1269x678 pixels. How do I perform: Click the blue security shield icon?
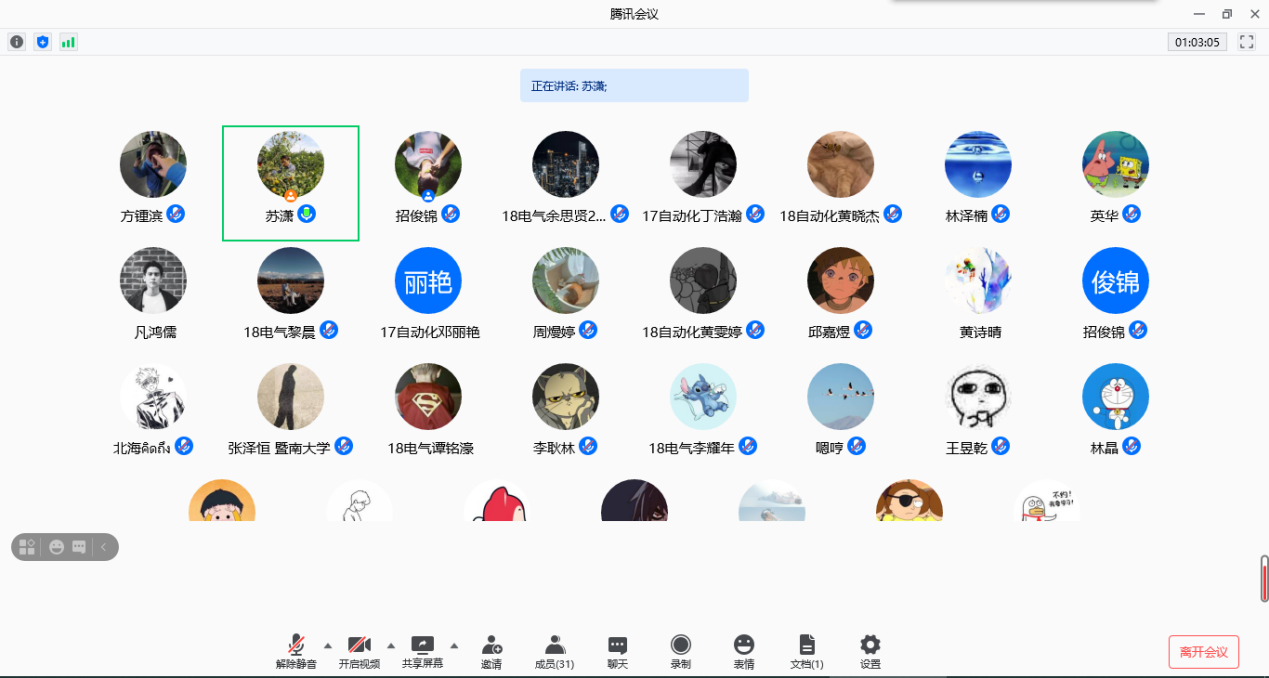42,42
